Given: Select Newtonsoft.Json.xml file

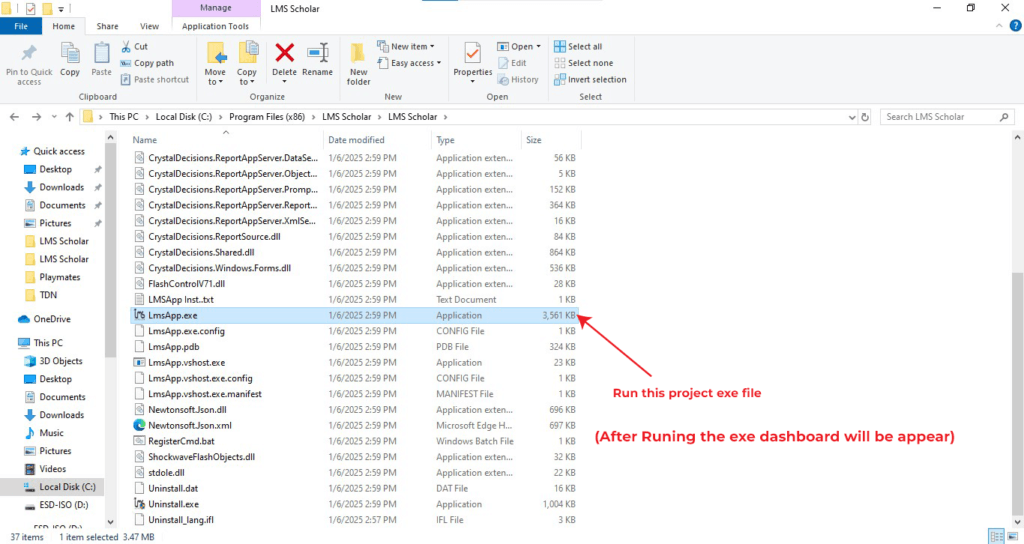Looking at the screenshot, I should click(x=355, y=425).
